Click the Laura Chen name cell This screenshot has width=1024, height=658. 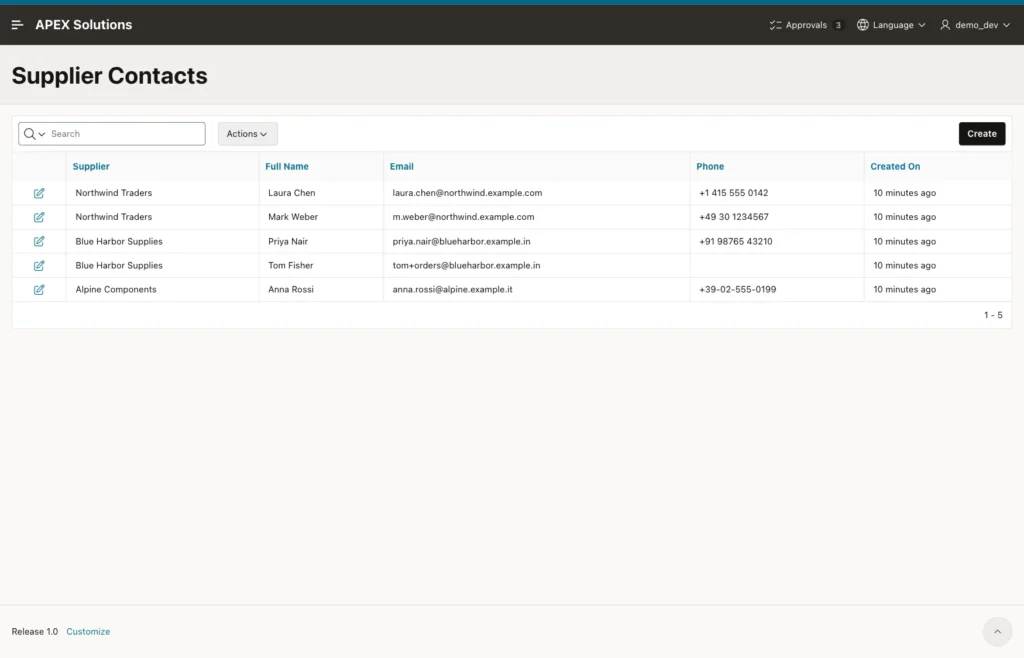coord(291,193)
